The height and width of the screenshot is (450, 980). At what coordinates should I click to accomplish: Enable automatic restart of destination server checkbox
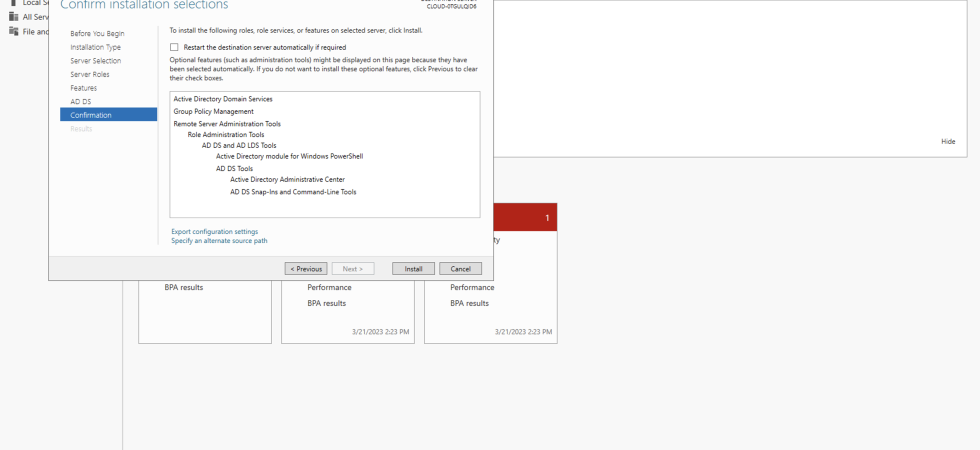tap(174, 47)
